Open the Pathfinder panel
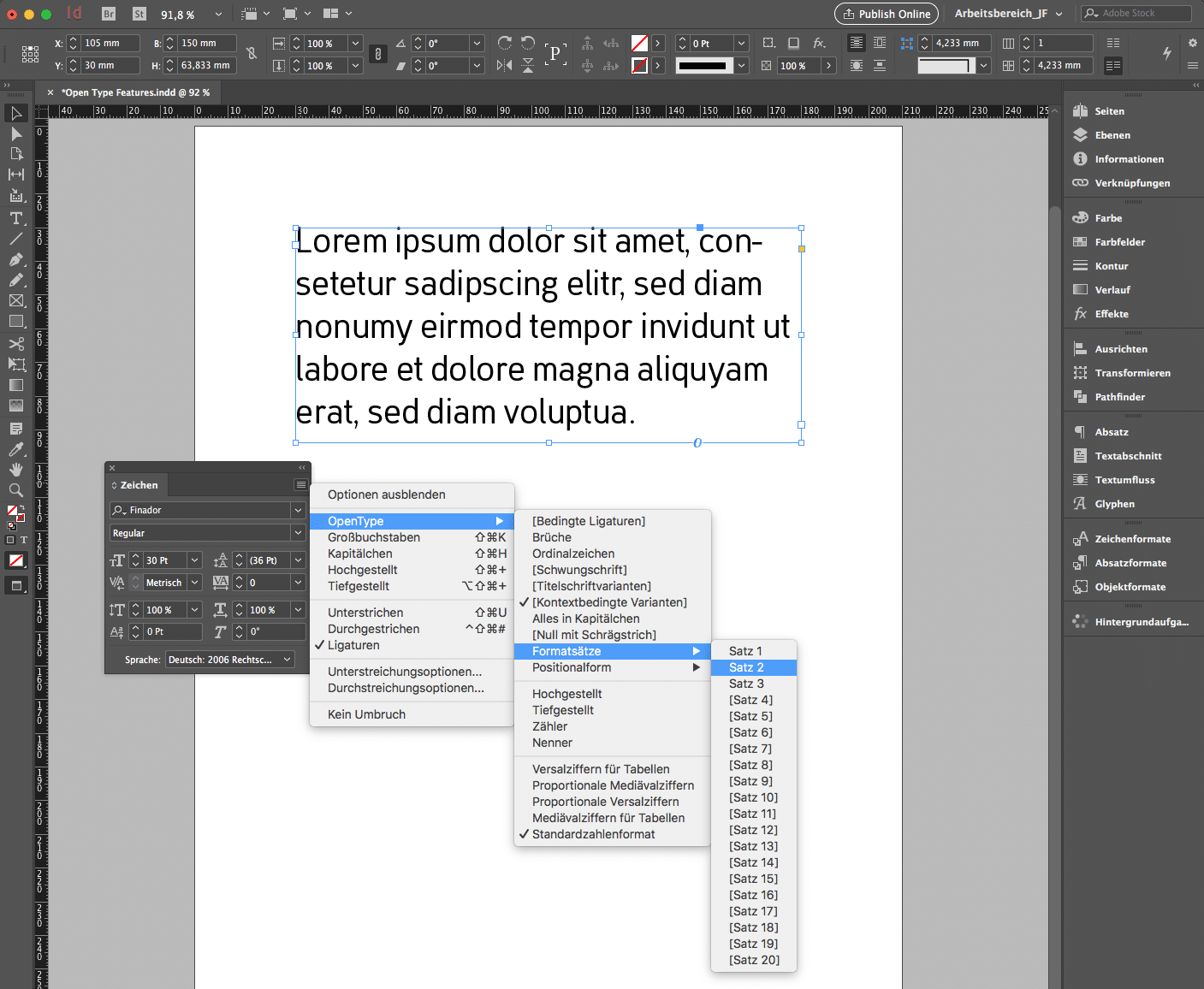 coord(1119,397)
